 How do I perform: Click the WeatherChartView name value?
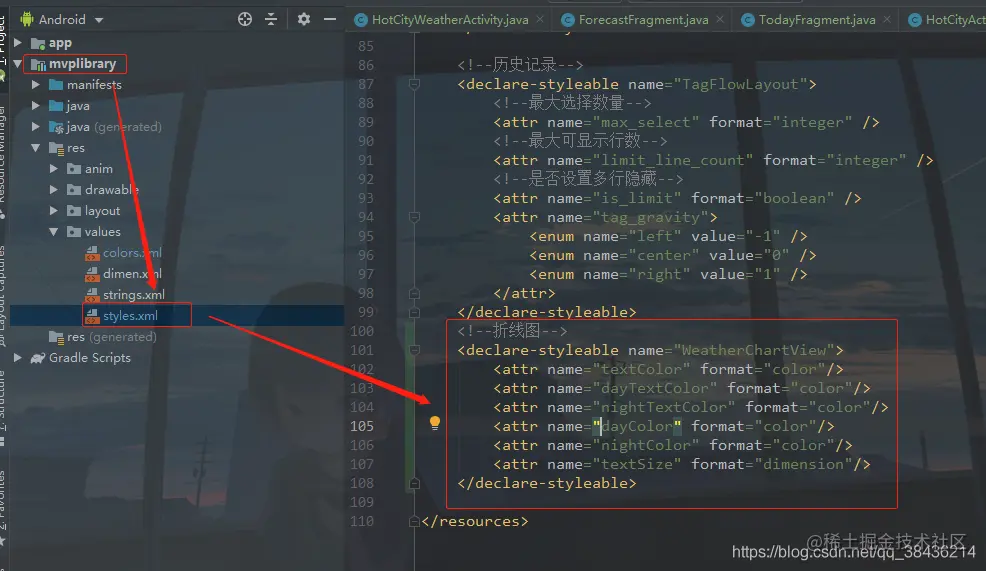(753, 350)
